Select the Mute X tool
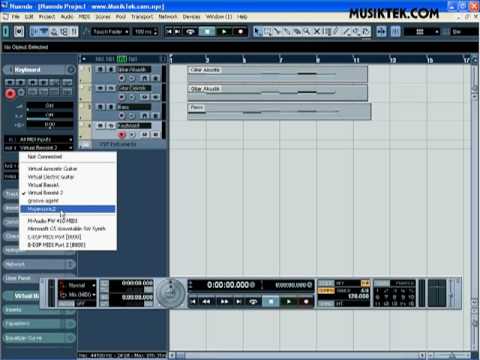The height and width of the screenshot is (360, 480). click(x=316, y=31)
